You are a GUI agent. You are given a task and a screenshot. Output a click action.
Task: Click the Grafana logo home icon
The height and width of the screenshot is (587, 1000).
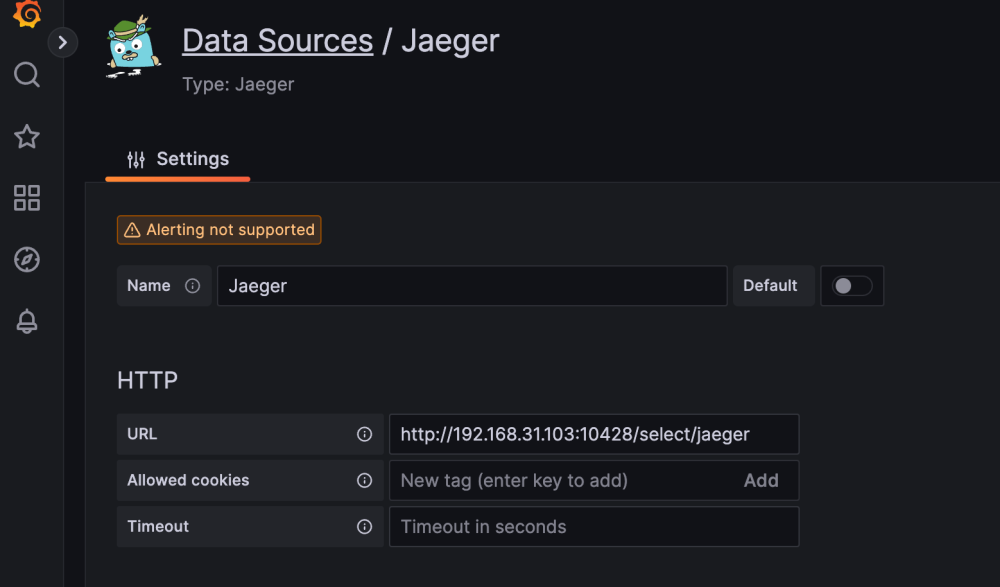pyautogui.click(x=27, y=15)
